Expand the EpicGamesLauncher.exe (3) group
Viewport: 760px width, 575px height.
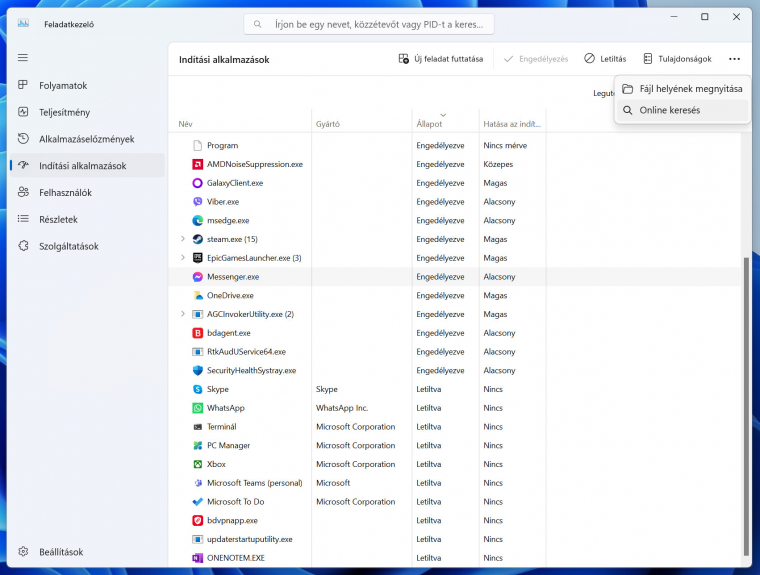click(x=183, y=257)
